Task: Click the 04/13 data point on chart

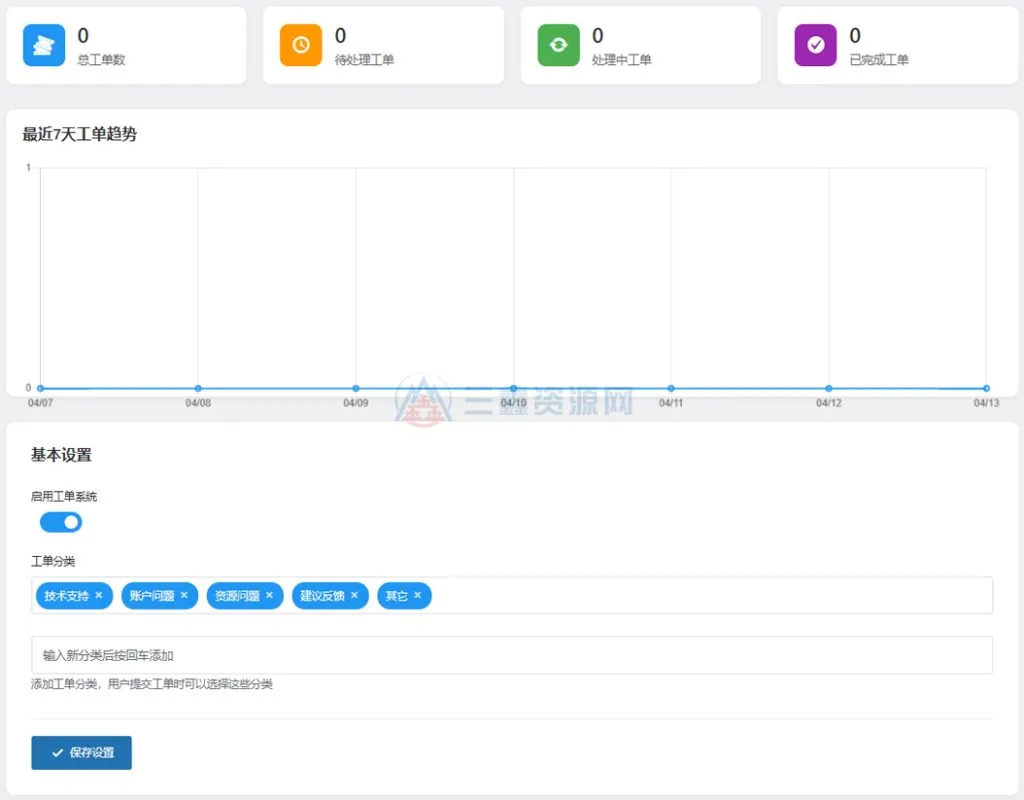Action: (986, 388)
